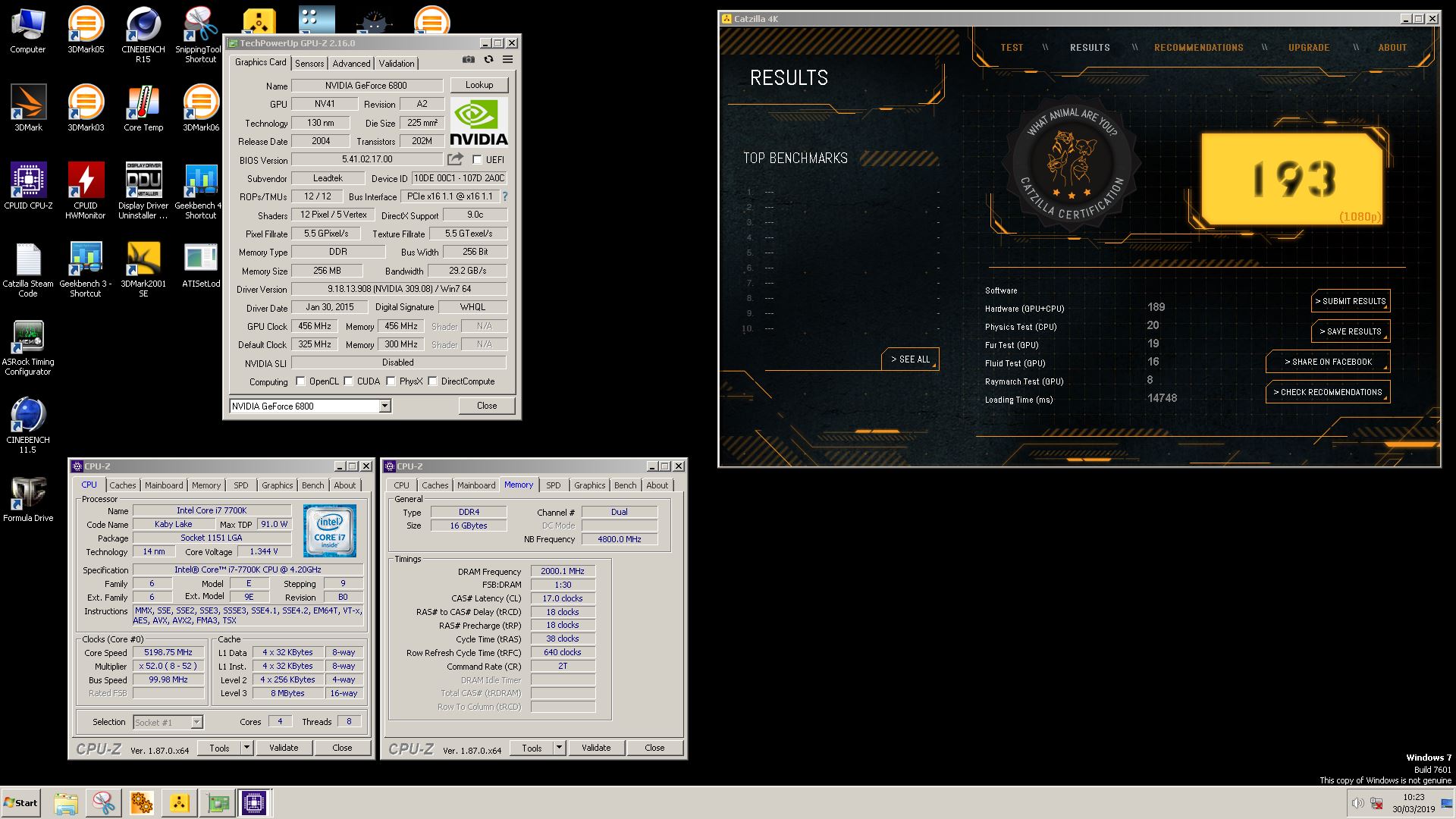1456x819 pixels.
Task: Open the Validation tab in GPU-Z
Action: [397, 64]
